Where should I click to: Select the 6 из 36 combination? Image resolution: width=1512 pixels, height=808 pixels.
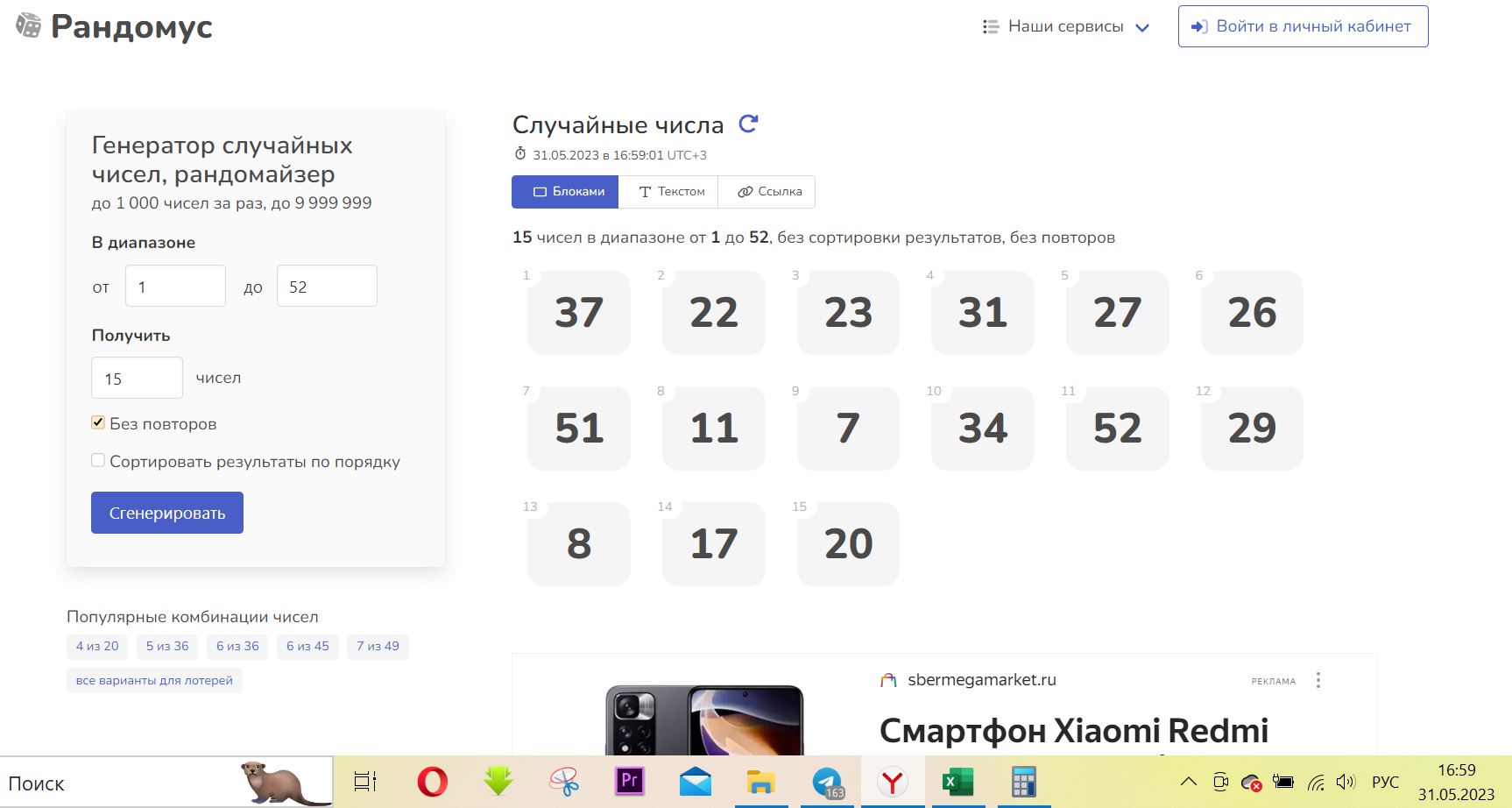(237, 647)
